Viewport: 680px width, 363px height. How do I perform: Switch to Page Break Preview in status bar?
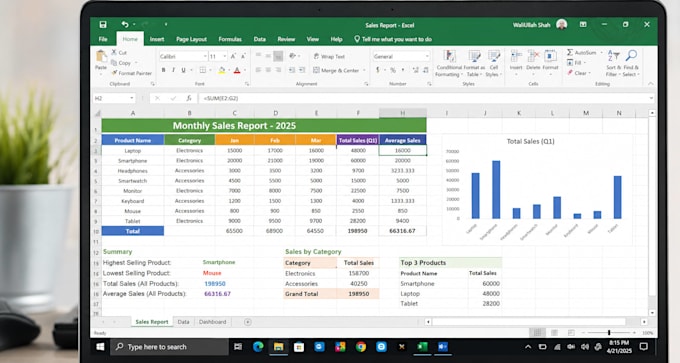[571, 333]
